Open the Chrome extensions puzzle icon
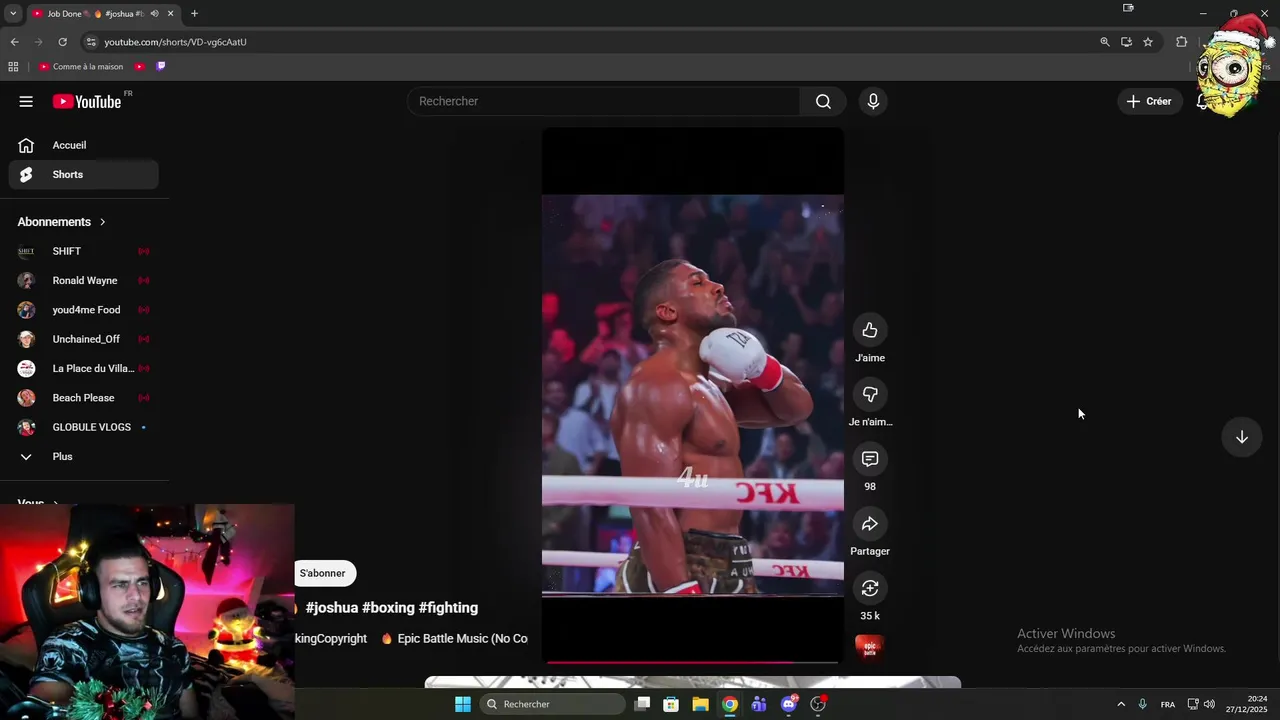 coord(1182,42)
